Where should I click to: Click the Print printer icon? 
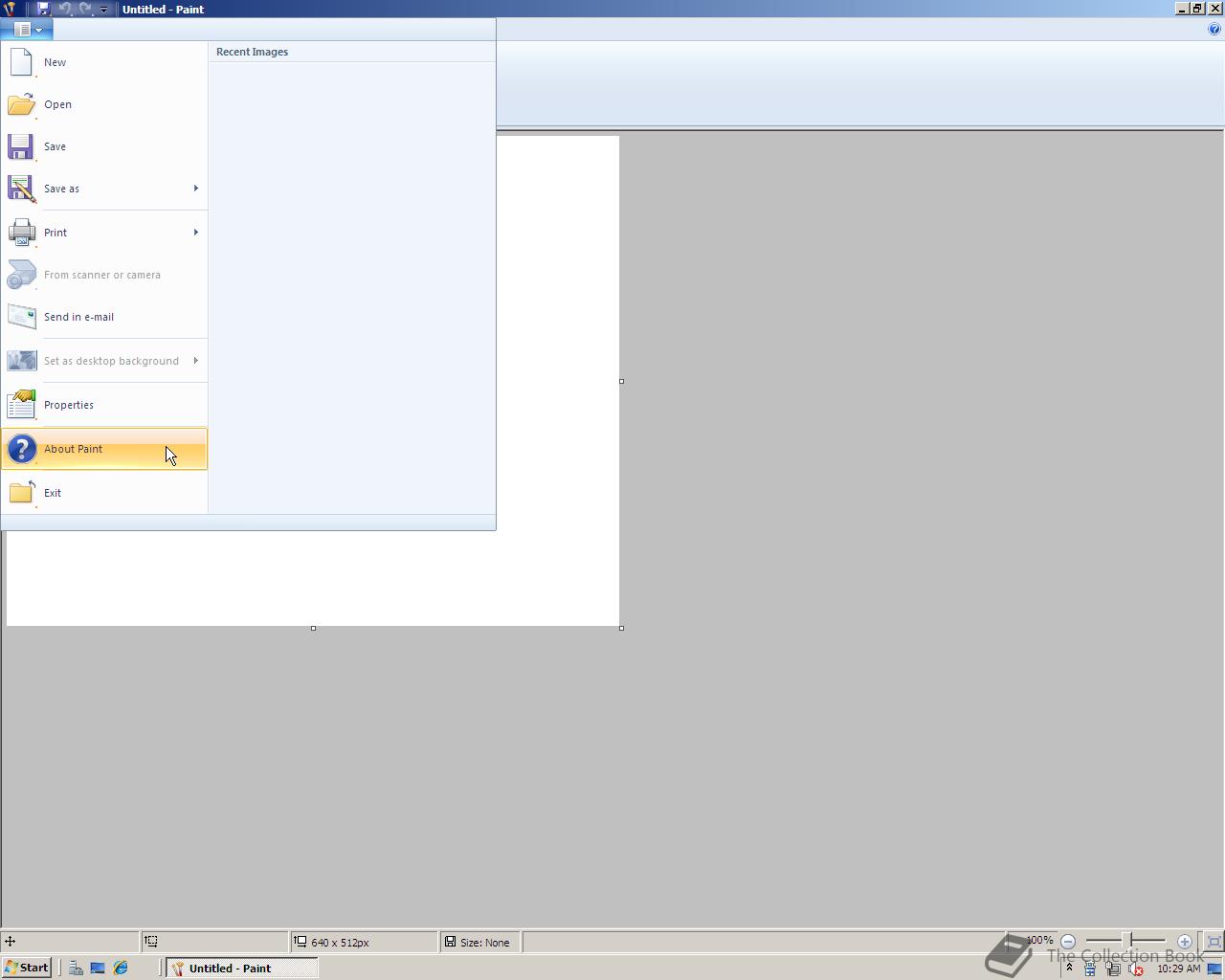point(21,233)
